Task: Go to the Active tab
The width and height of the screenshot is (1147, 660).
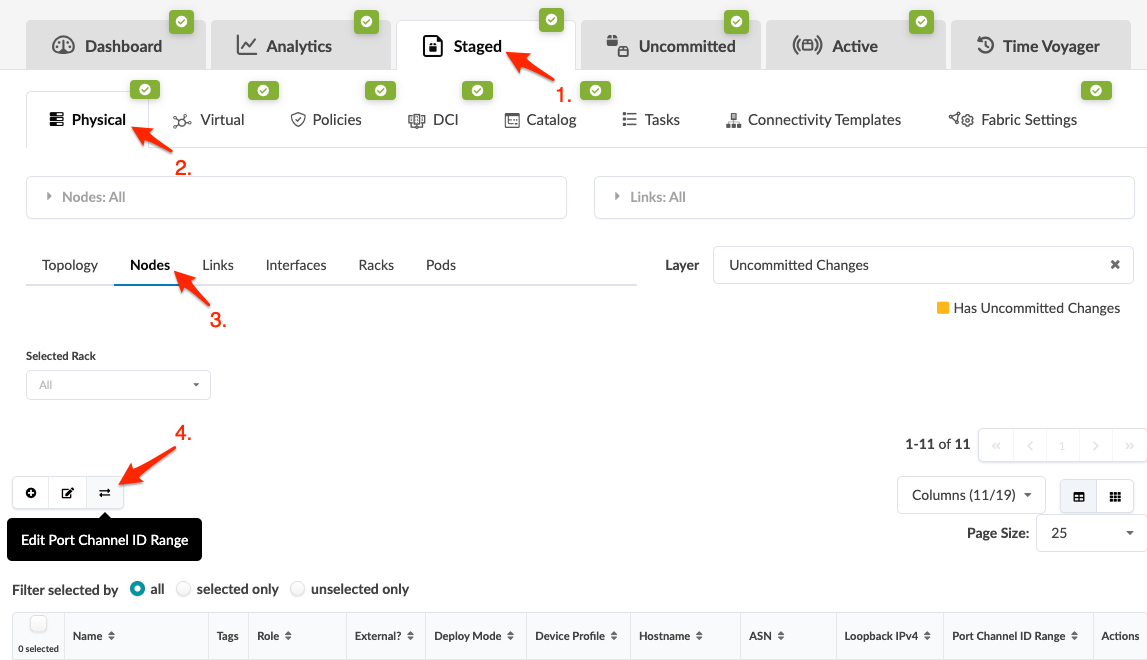Action: 856,45
